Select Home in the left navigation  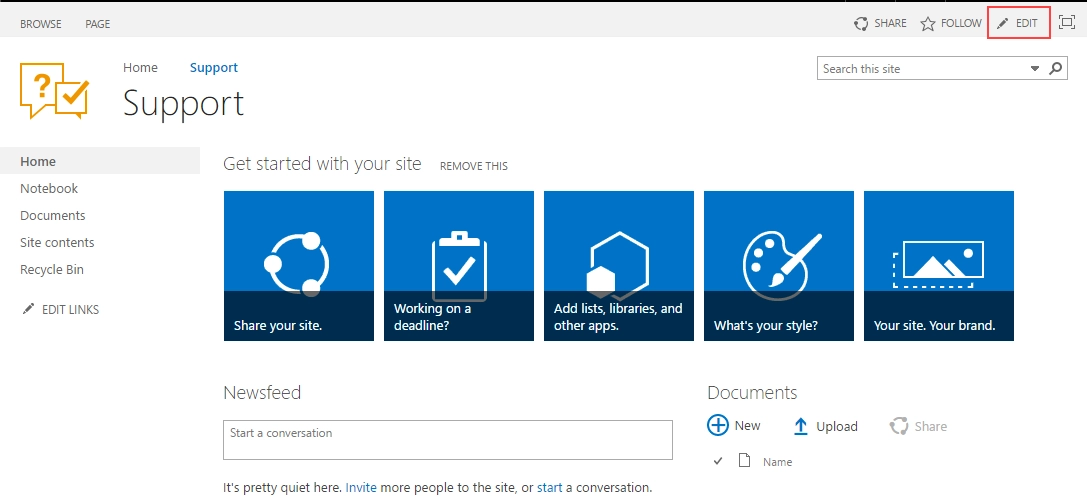tap(100, 161)
